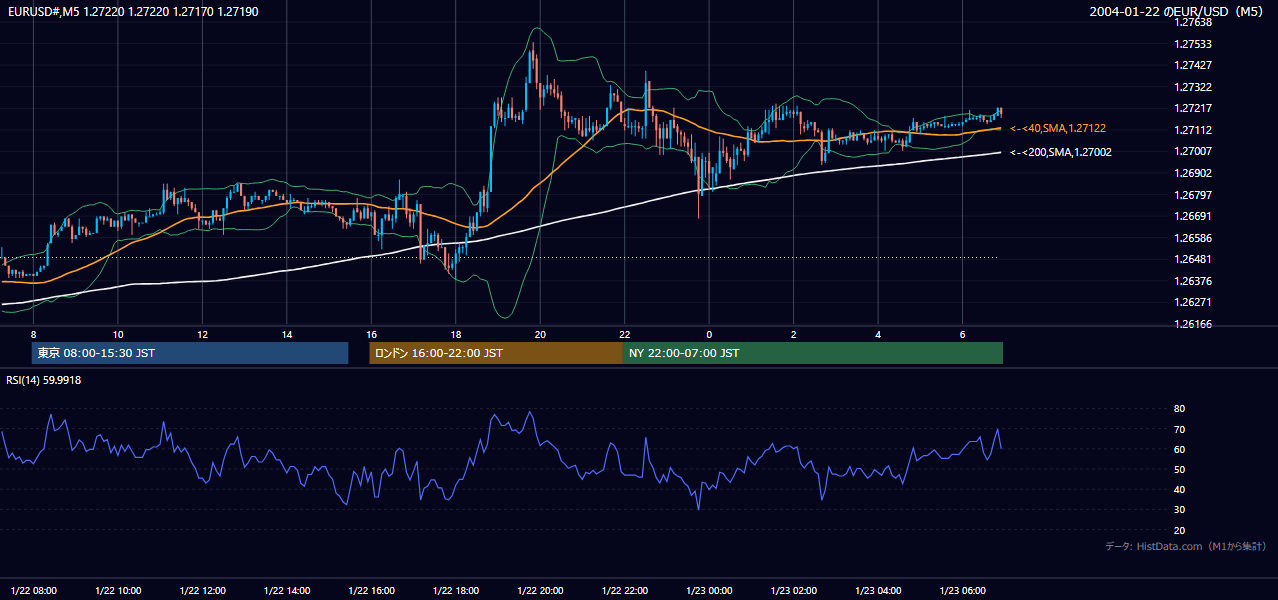Click the 1/23 04:00 time label

tap(878, 590)
